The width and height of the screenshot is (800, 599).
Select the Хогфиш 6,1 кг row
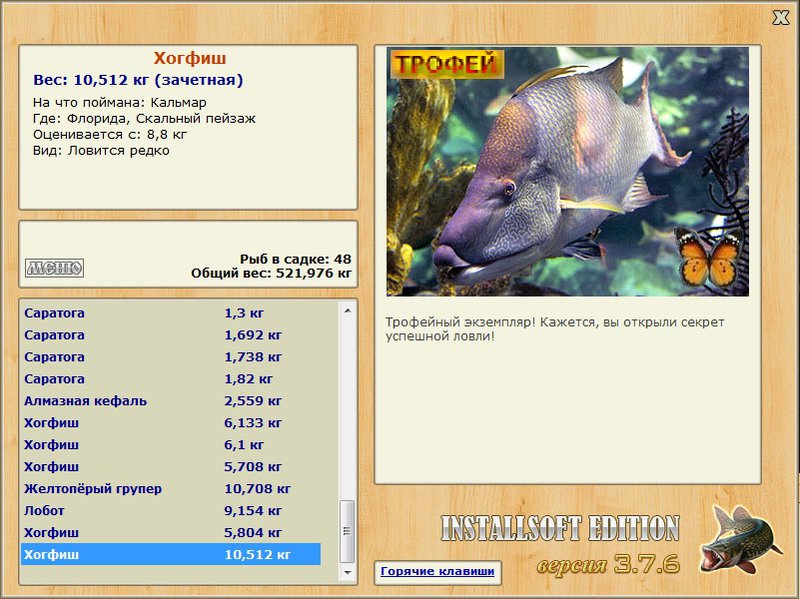tap(171, 444)
